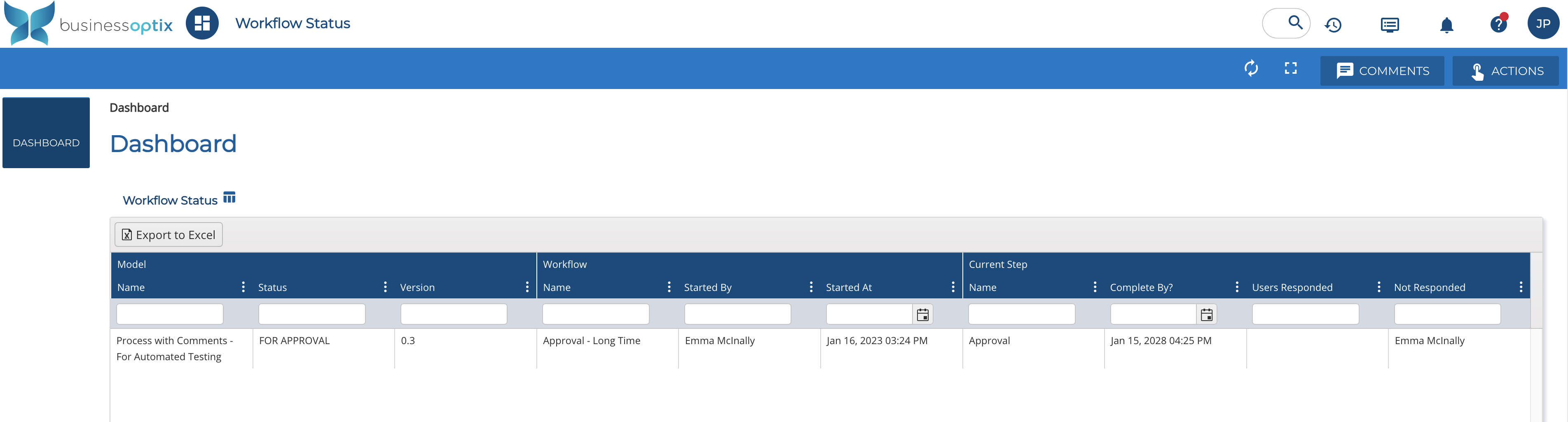
Task: Click the table icon next to Workflow Status
Action: point(229,198)
